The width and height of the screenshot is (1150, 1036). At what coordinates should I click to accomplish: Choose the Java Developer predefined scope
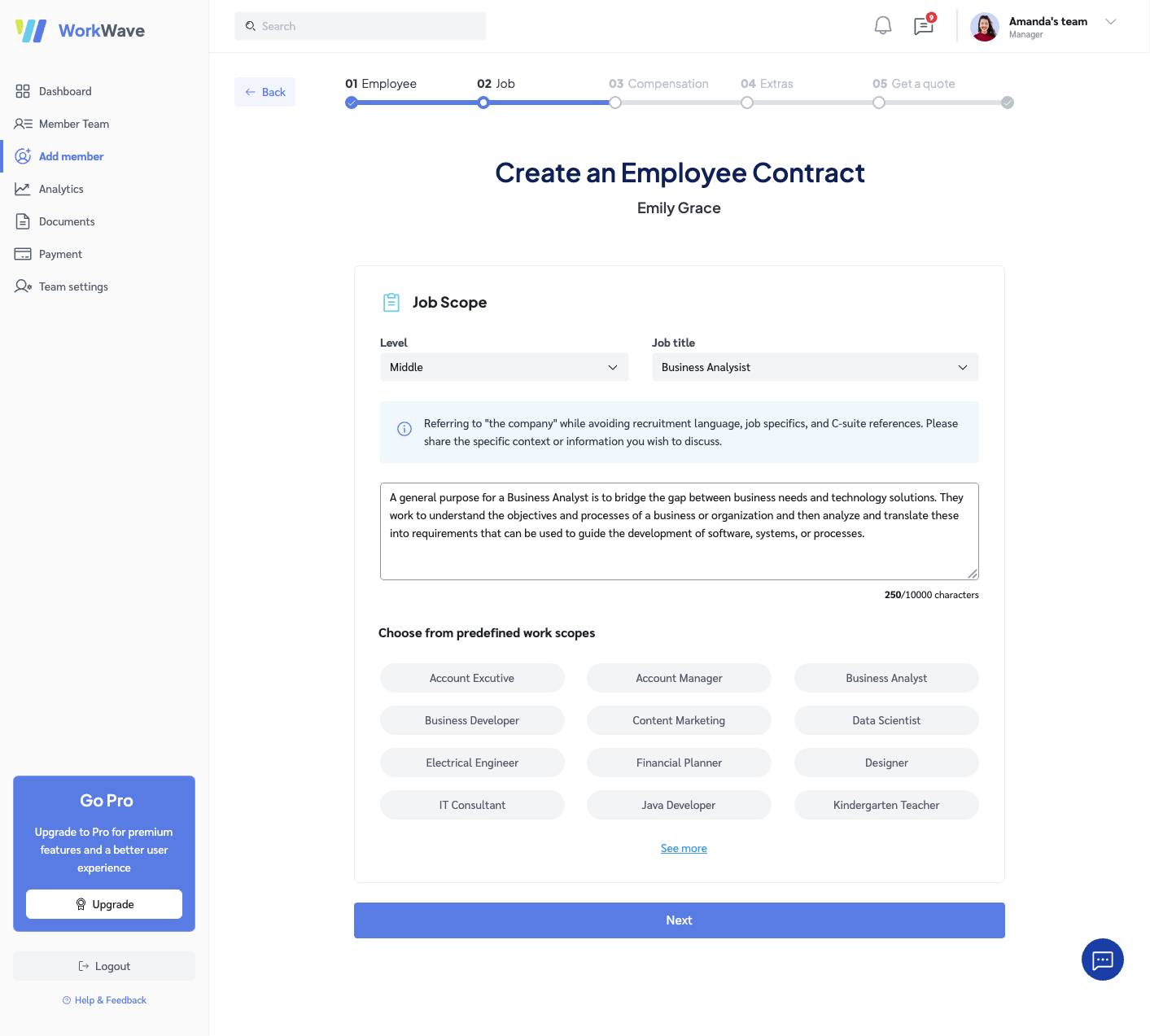tap(678, 805)
